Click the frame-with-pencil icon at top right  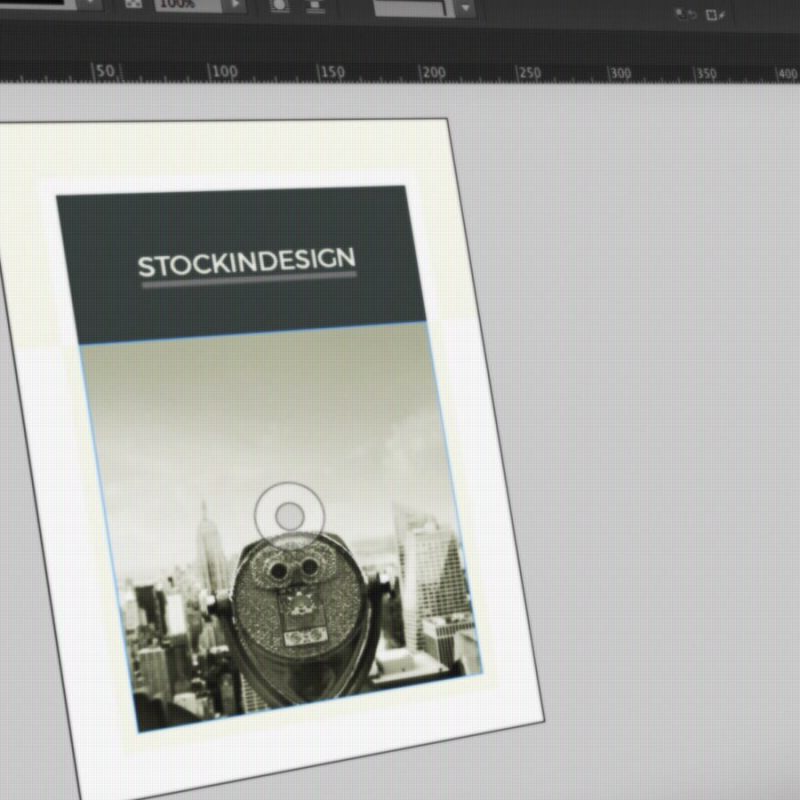[715, 15]
